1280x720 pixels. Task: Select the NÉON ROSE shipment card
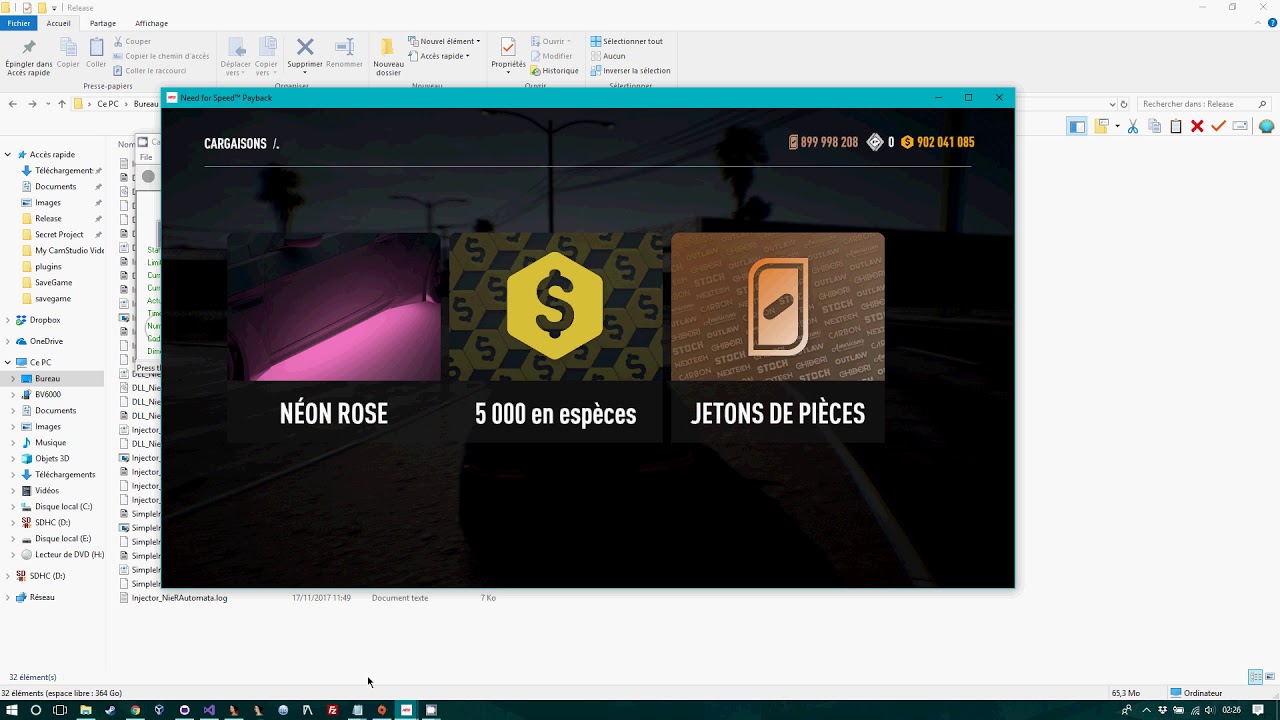coord(334,337)
